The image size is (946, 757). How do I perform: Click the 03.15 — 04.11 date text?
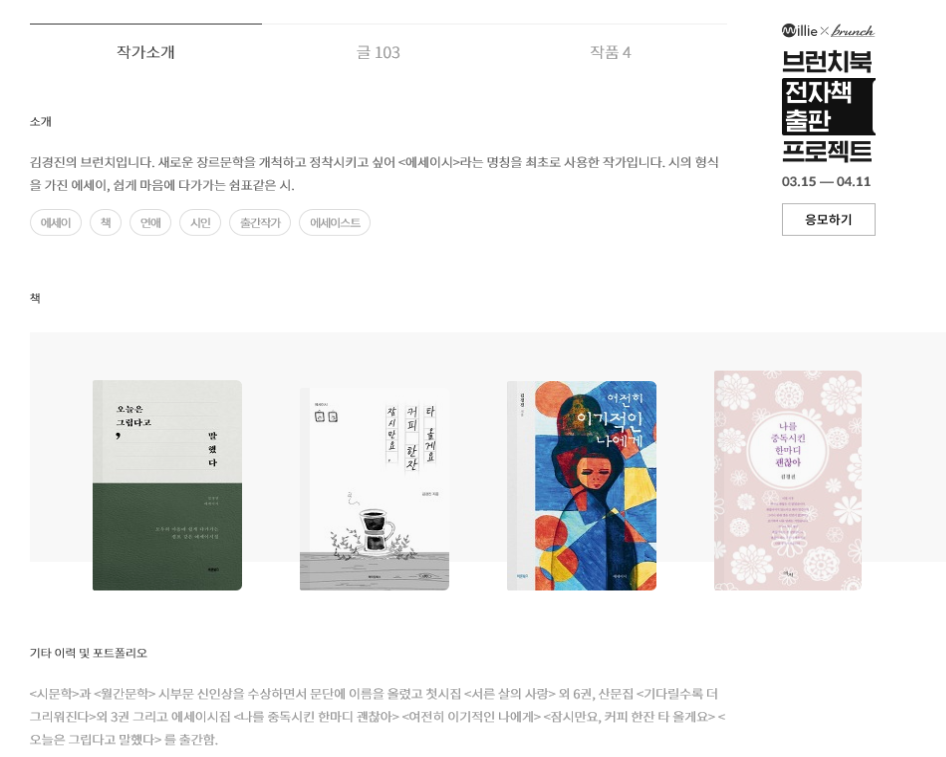click(826, 182)
